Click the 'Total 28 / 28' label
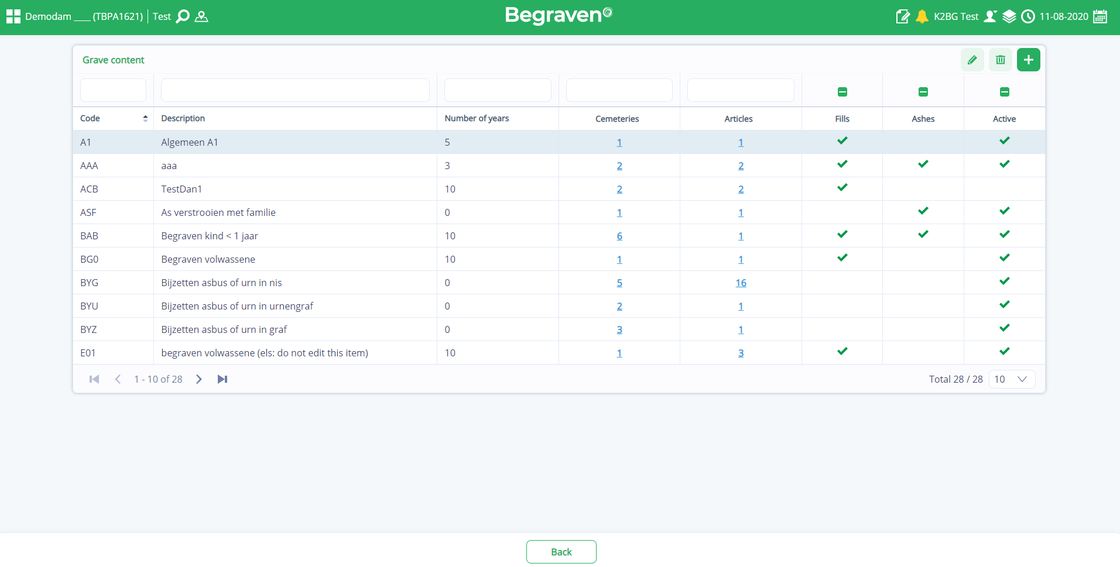This screenshot has width=1120, height=567. click(x=956, y=379)
